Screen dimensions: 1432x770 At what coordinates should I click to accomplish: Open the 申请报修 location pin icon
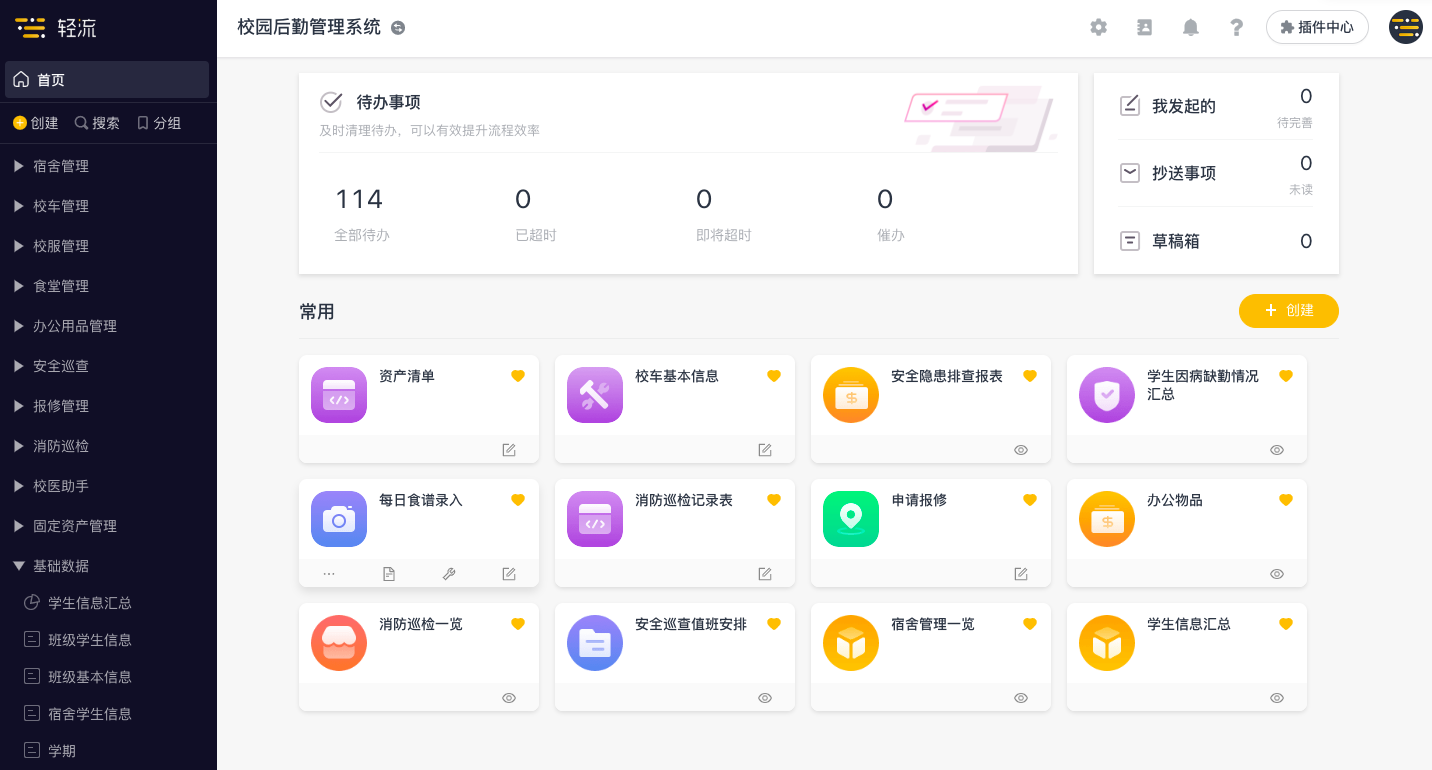pos(851,519)
